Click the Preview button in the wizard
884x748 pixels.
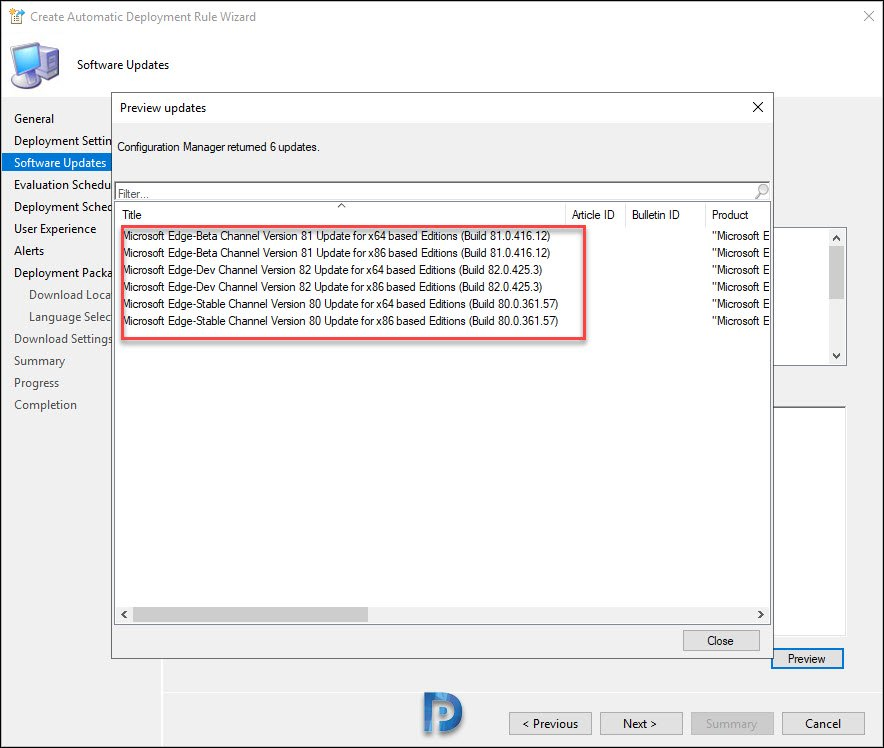(x=807, y=658)
